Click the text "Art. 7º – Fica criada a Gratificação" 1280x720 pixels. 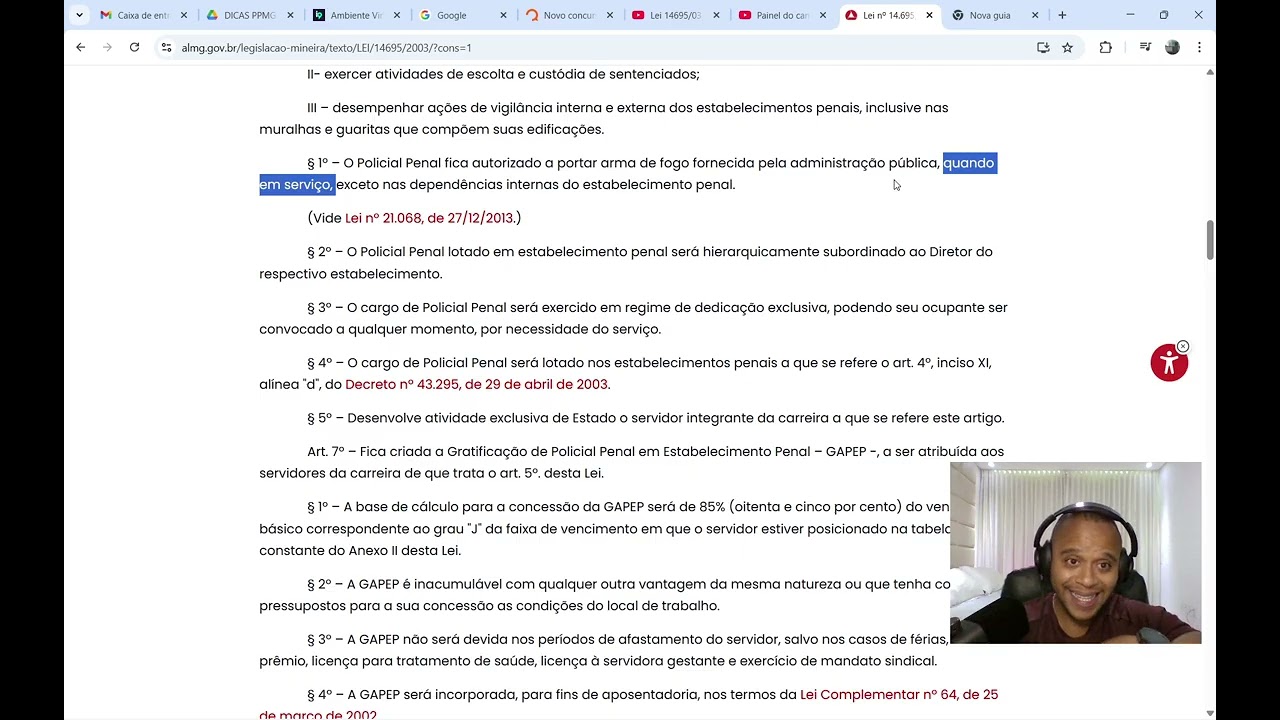click(x=425, y=452)
